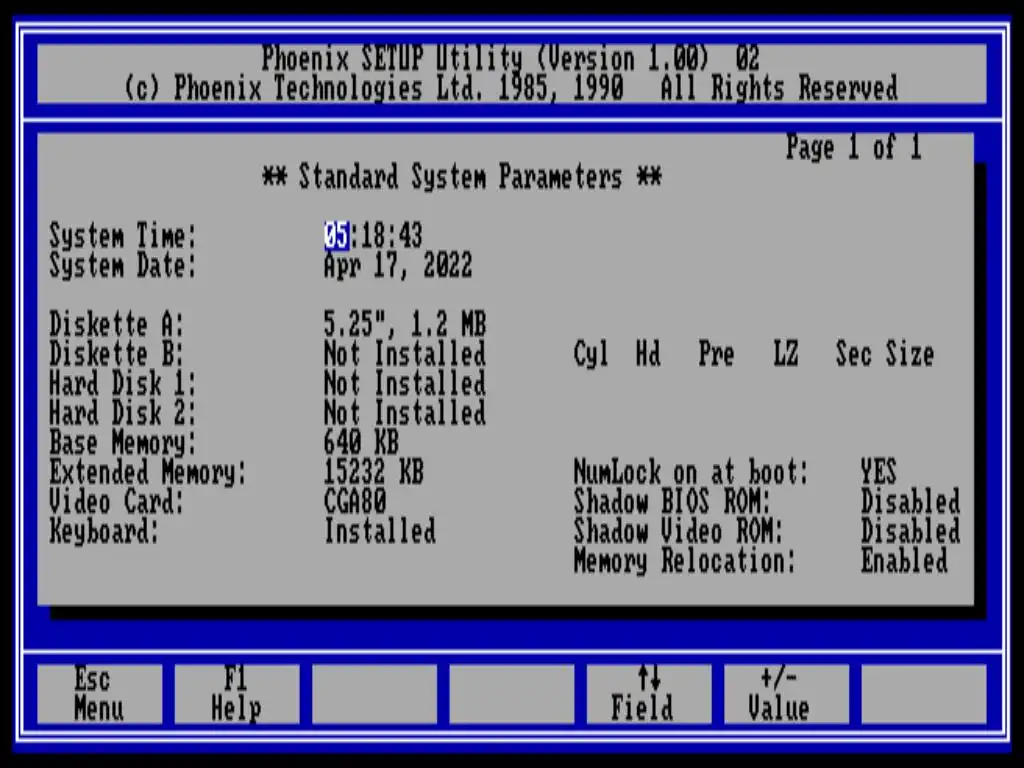Toggle Shadow Video ROM Disabled value
The image size is (1024, 768).
pyautogui.click(x=910, y=531)
